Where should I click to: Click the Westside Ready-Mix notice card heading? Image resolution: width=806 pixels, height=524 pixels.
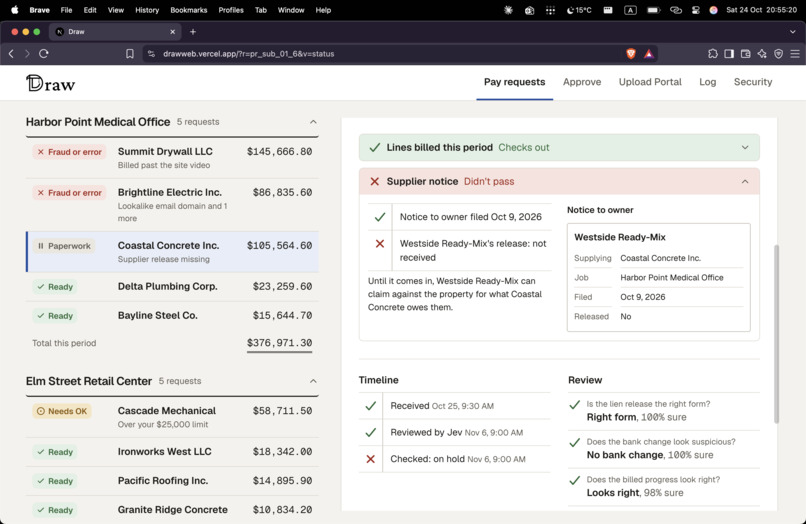click(x=619, y=237)
